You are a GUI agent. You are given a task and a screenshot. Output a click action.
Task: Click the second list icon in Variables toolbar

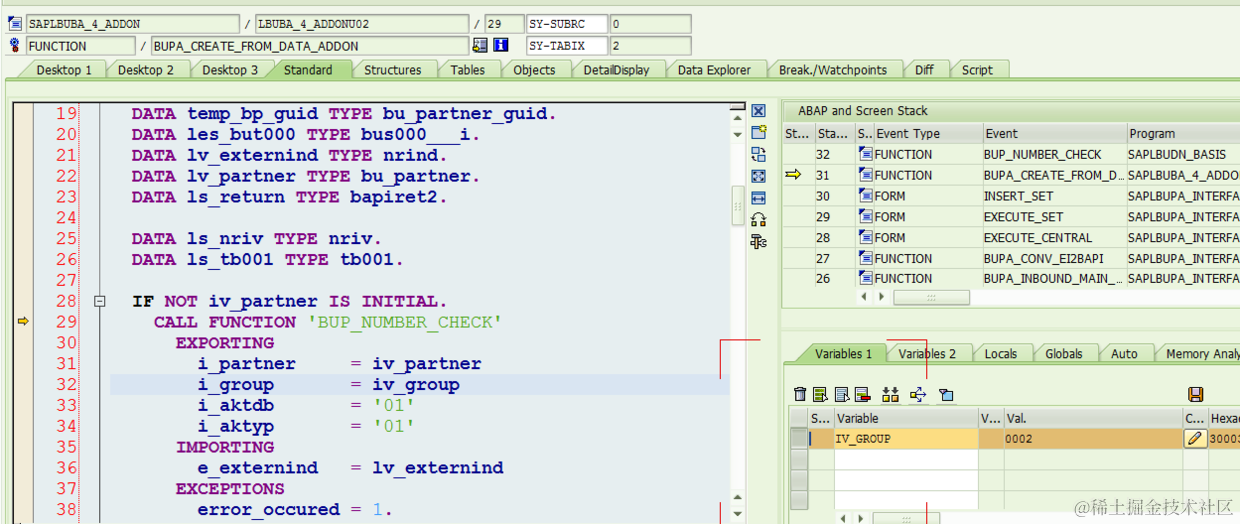pos(841,394)
